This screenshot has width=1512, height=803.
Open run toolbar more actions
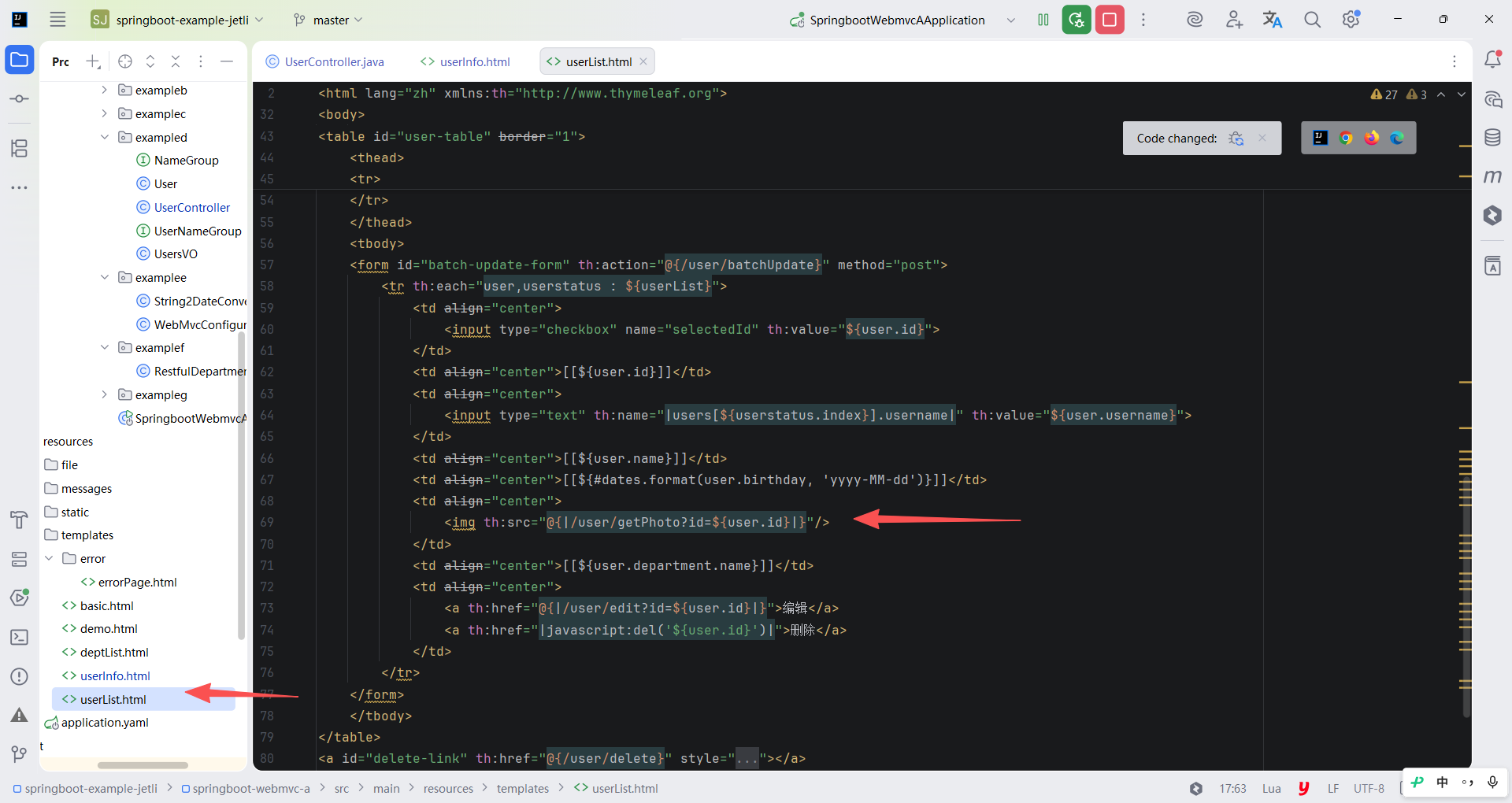tap(1143, 20)
